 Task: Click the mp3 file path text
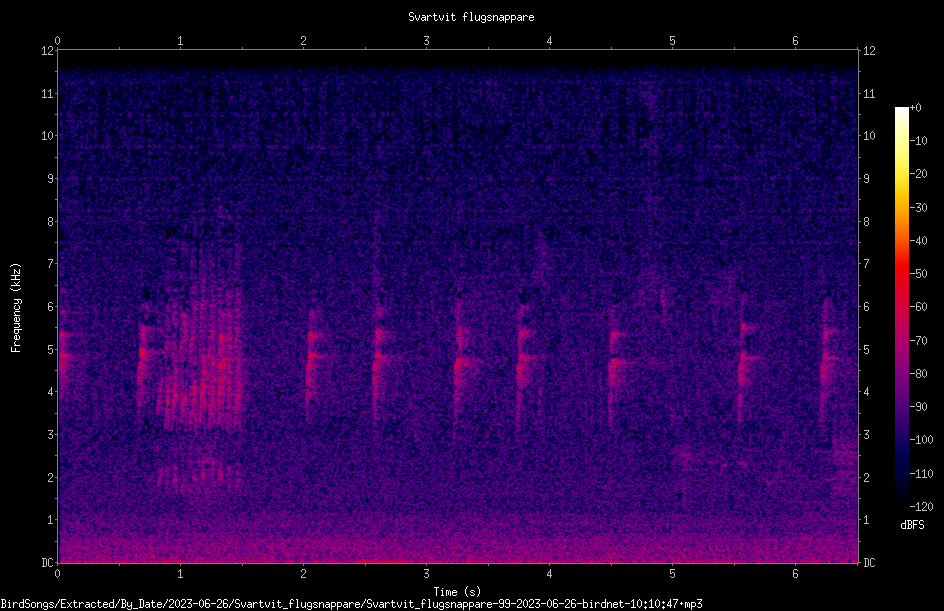[352, 604]
